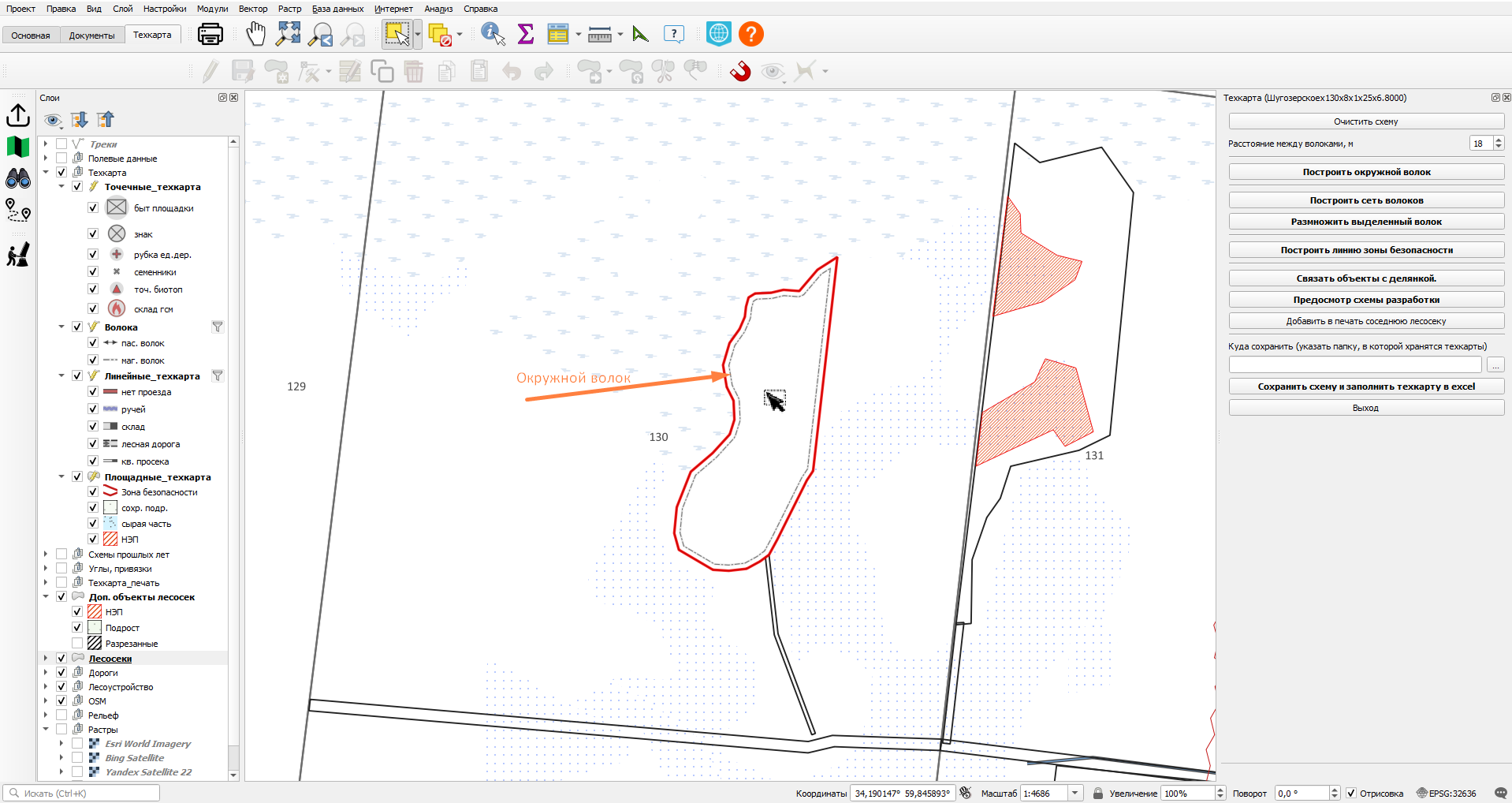Click layer visibility eye icon in Layers panel

click(52, 120)
